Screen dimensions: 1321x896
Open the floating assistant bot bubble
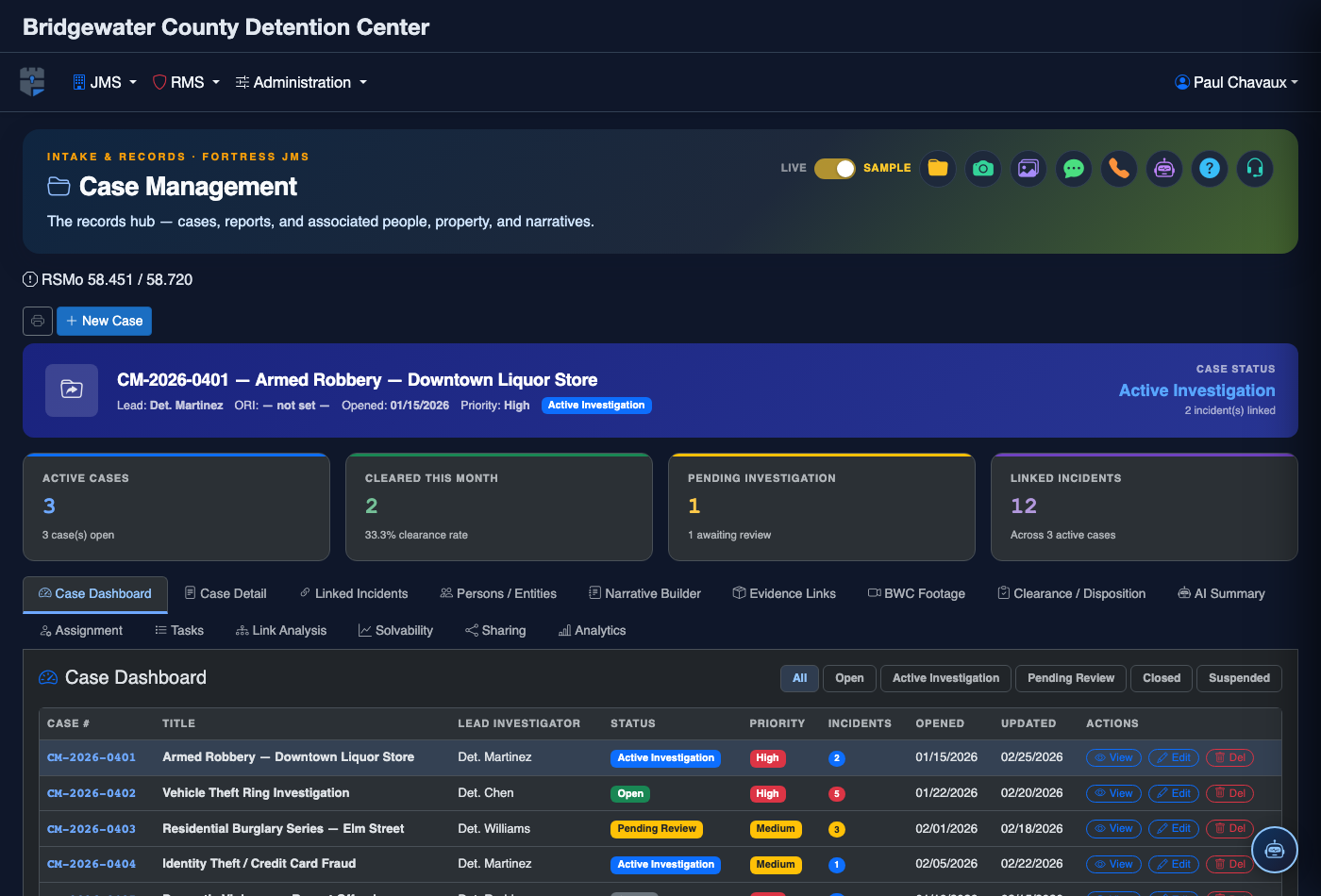[1275, 850]
